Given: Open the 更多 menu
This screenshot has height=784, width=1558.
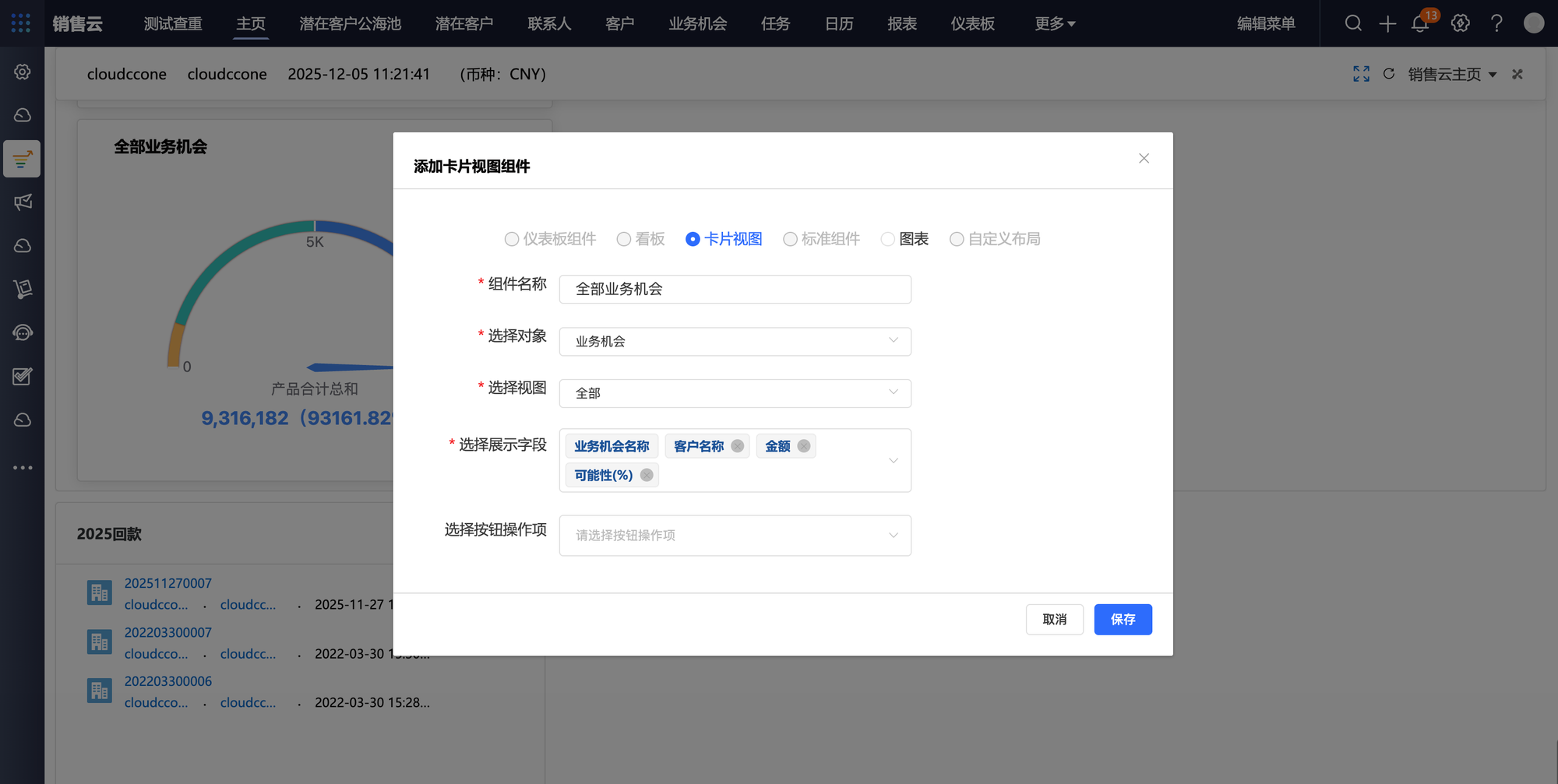Looking at the screenshot, I should pos(1054,23).
